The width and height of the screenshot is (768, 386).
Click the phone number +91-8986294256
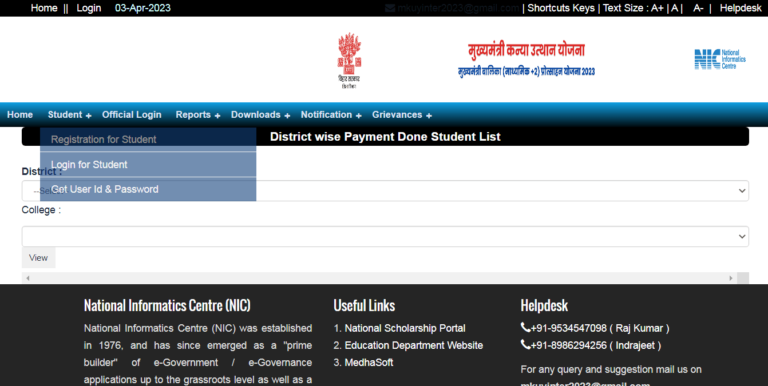[x=569, y=345]
